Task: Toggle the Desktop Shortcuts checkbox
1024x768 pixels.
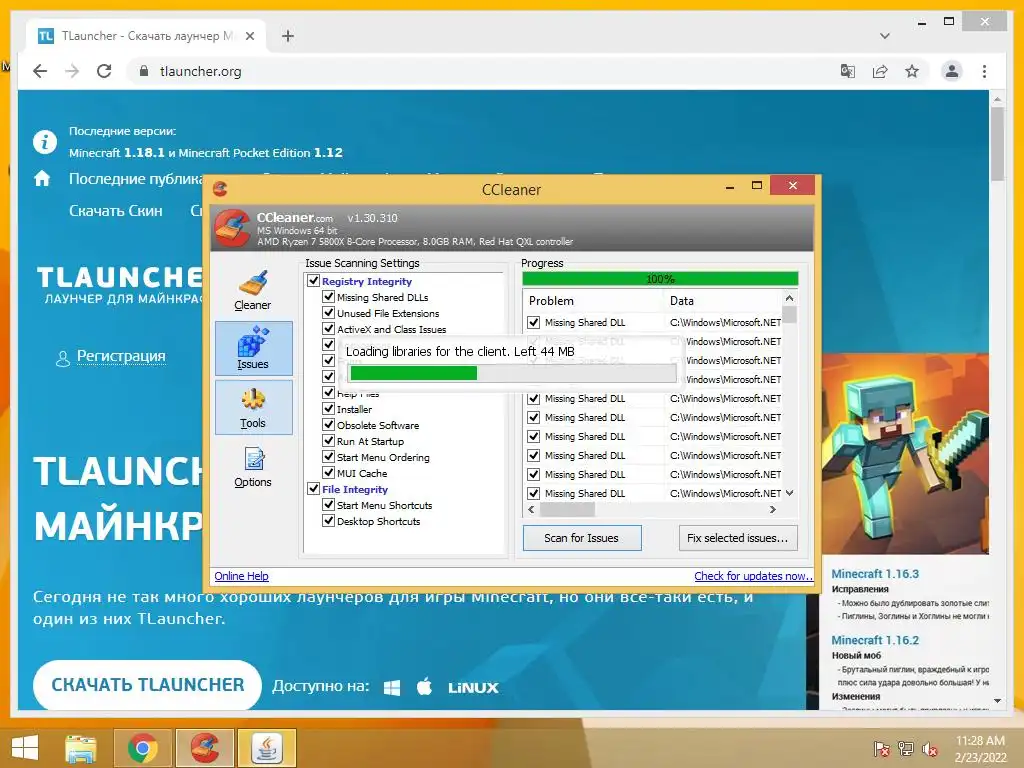Action: tap(329, 520)
